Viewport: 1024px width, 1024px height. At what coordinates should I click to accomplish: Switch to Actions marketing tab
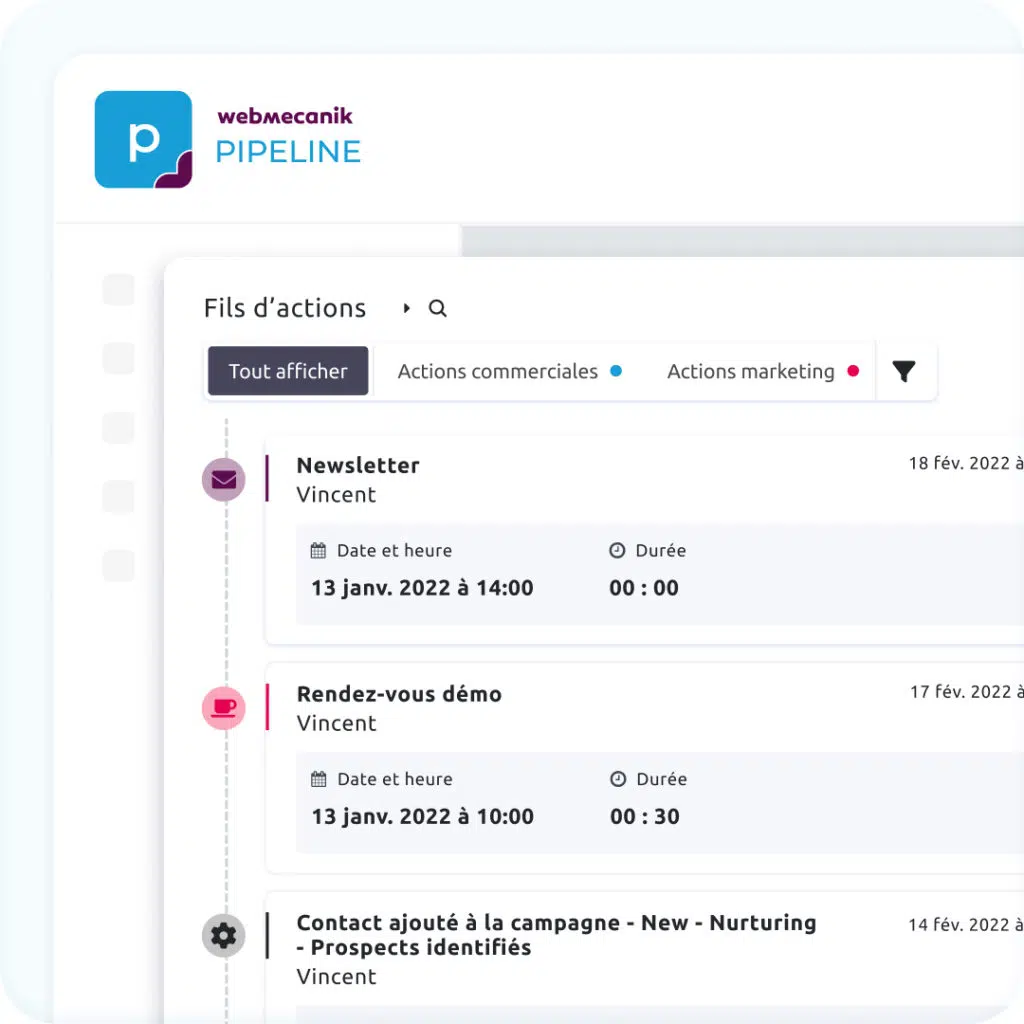click(750, 371)
